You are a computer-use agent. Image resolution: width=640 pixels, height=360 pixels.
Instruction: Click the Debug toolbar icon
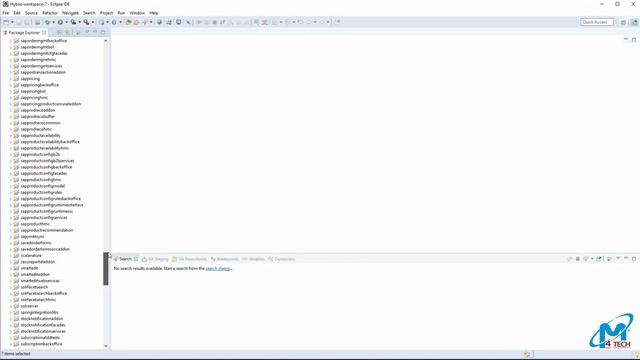pyautogui.click(x=47, y=22)
